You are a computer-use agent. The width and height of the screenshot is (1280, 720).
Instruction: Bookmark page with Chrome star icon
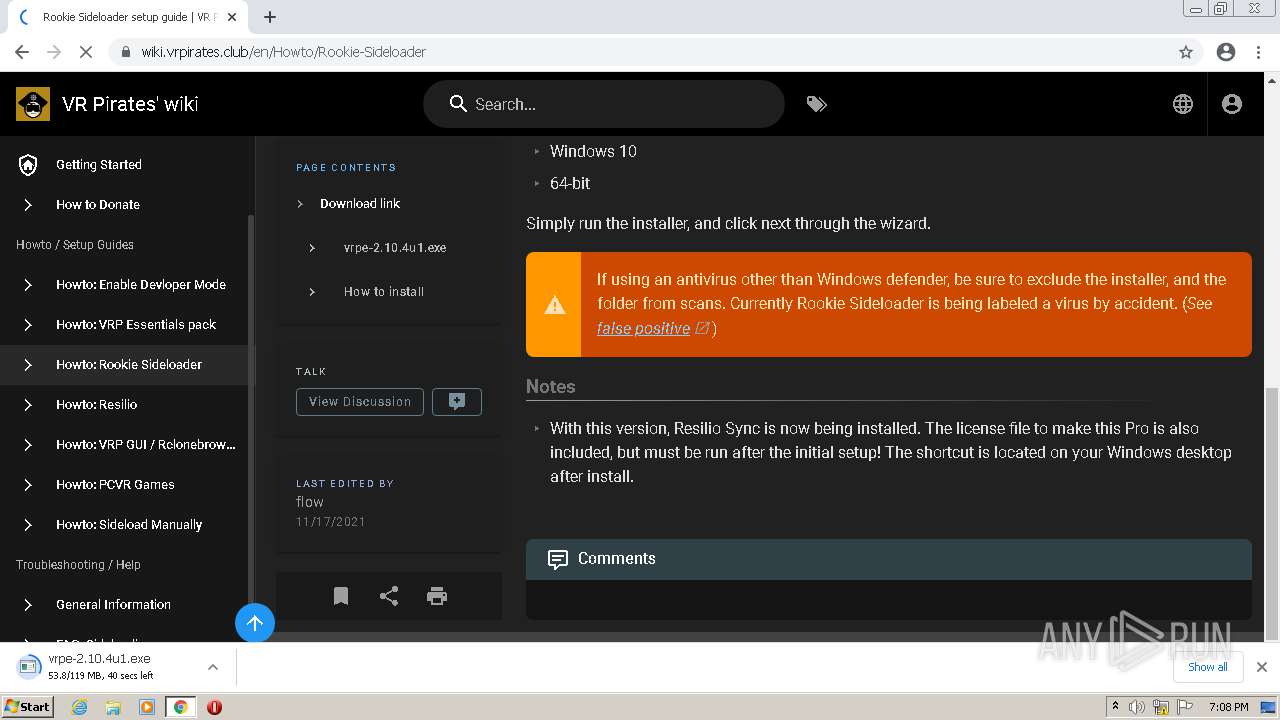[1186, 52]
